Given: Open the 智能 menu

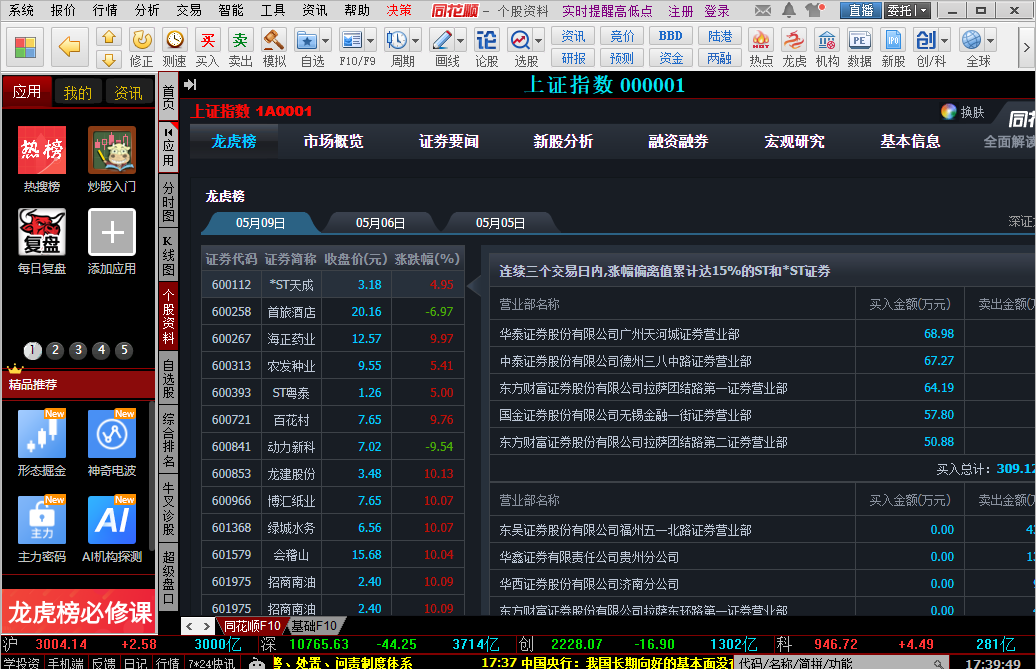Looking at the screenshot, I should [231, 11].
